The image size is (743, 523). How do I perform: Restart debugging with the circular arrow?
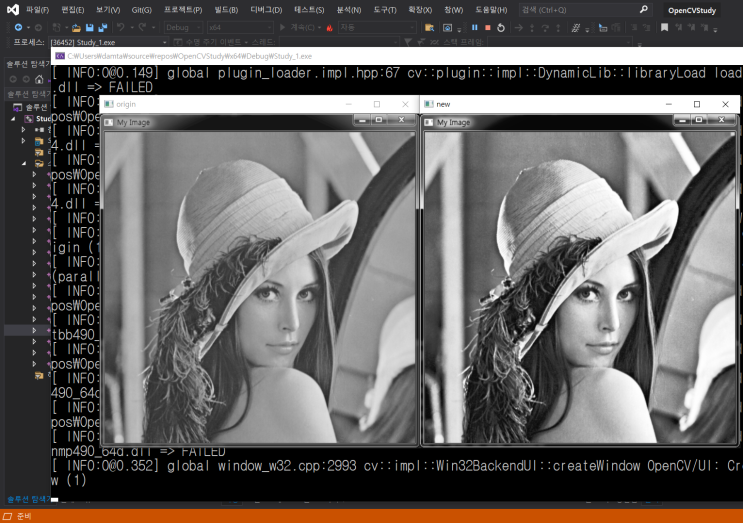pos(501,28)
